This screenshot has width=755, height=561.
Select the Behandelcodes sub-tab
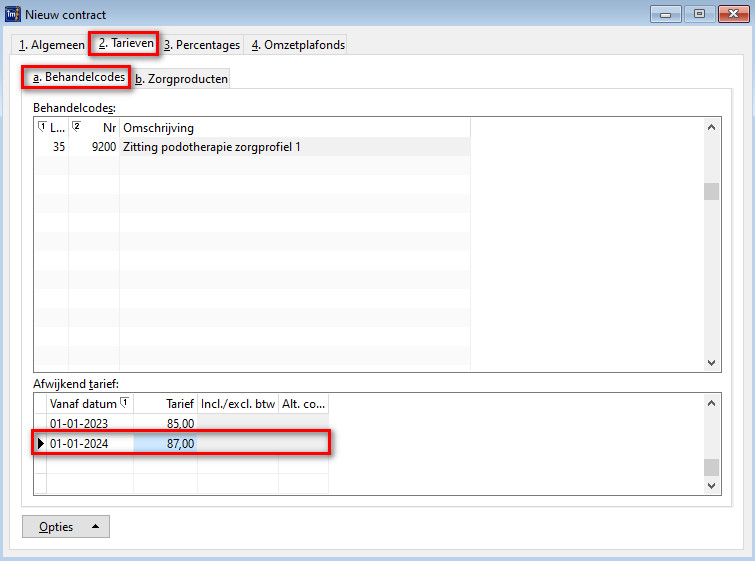point(78,77)
